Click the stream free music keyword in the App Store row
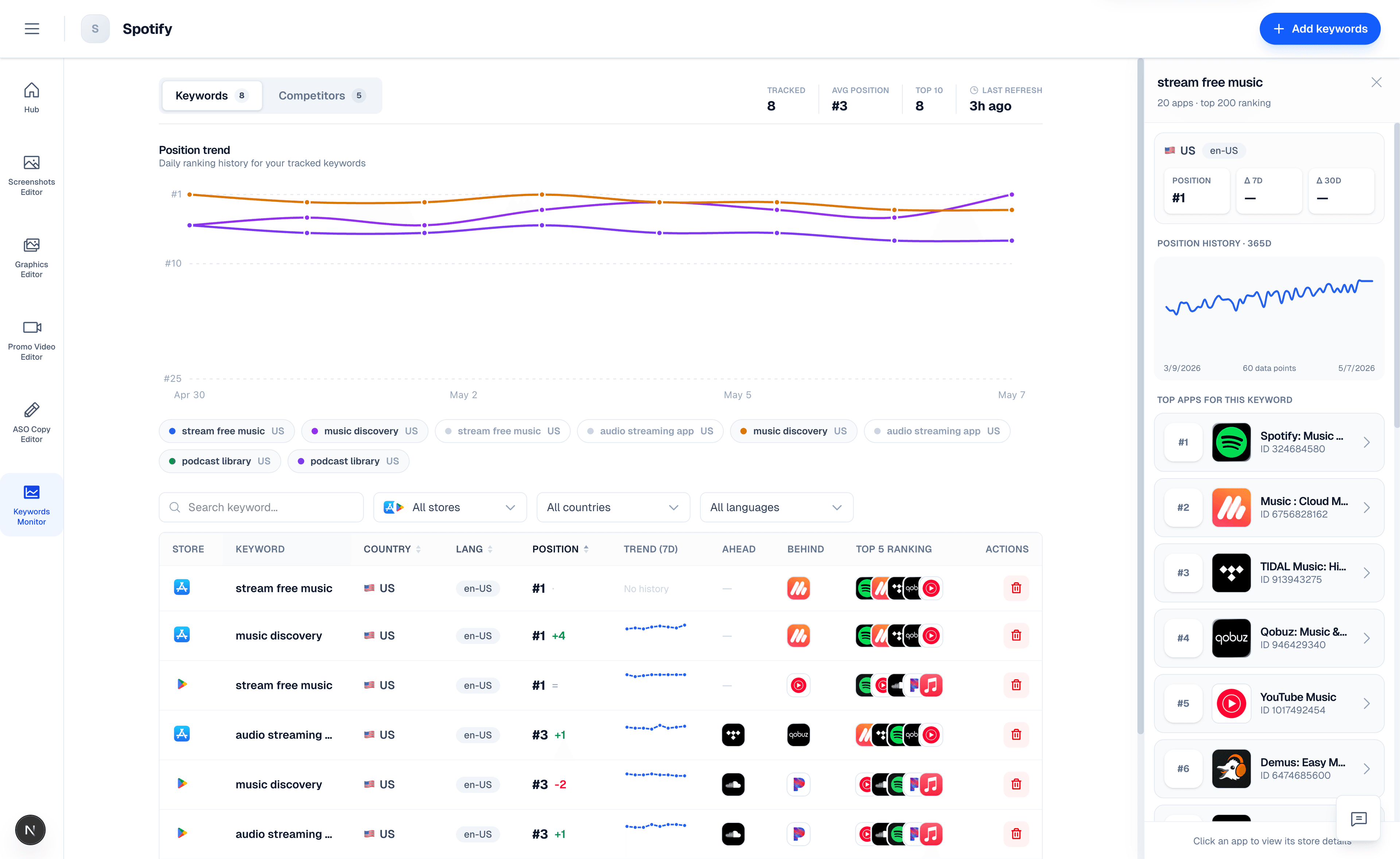Image resolution: width=1400 pixels, height=859 pixels. 284,588
